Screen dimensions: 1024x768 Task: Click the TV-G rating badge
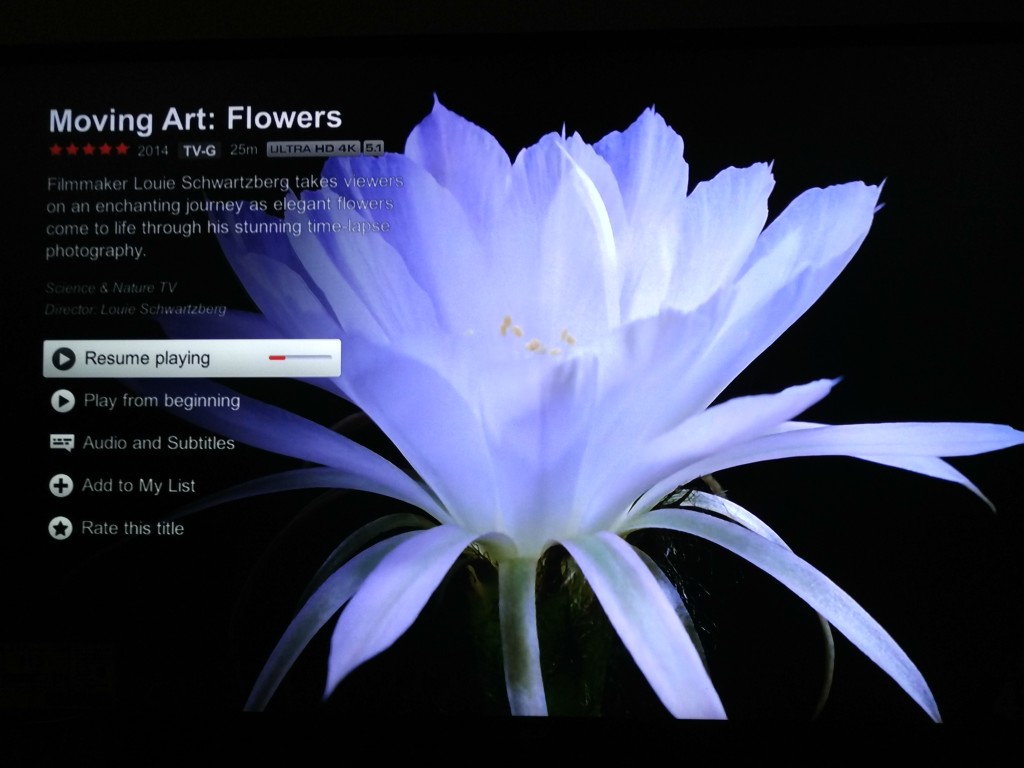point(199,150)
